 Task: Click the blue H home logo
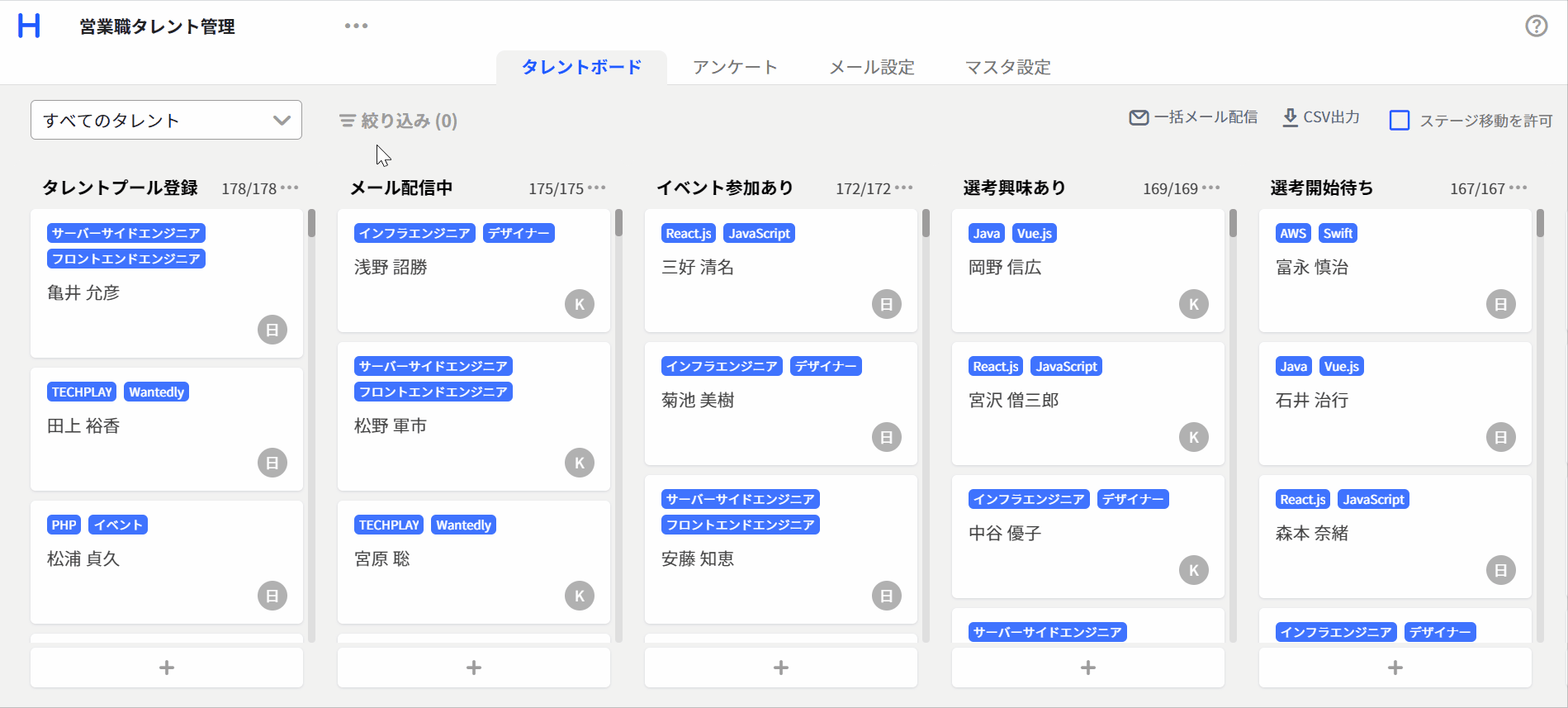(x=29, y=26)
